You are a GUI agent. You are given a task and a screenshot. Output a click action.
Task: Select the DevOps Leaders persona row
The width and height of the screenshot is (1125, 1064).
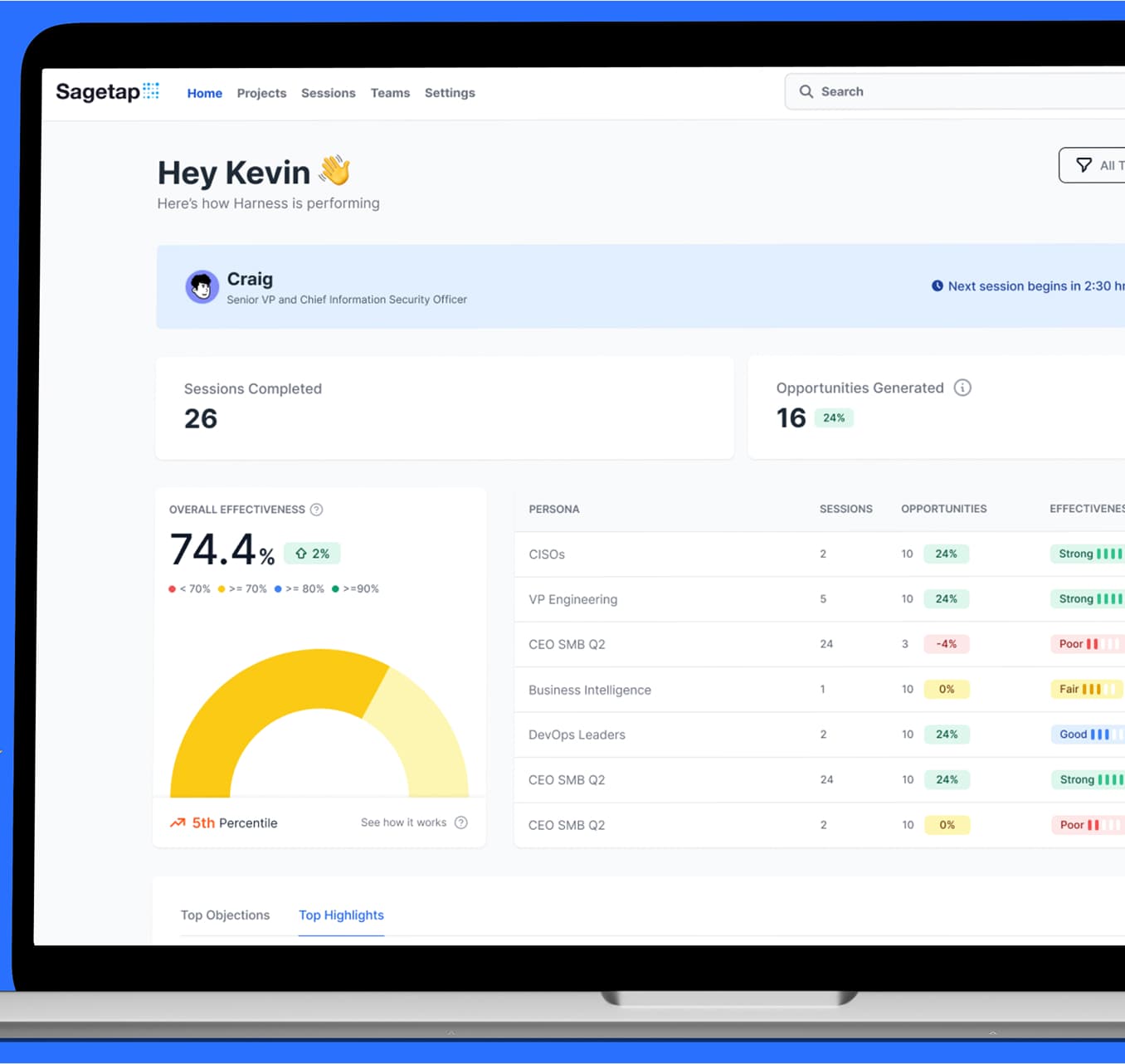coord(820,735)
